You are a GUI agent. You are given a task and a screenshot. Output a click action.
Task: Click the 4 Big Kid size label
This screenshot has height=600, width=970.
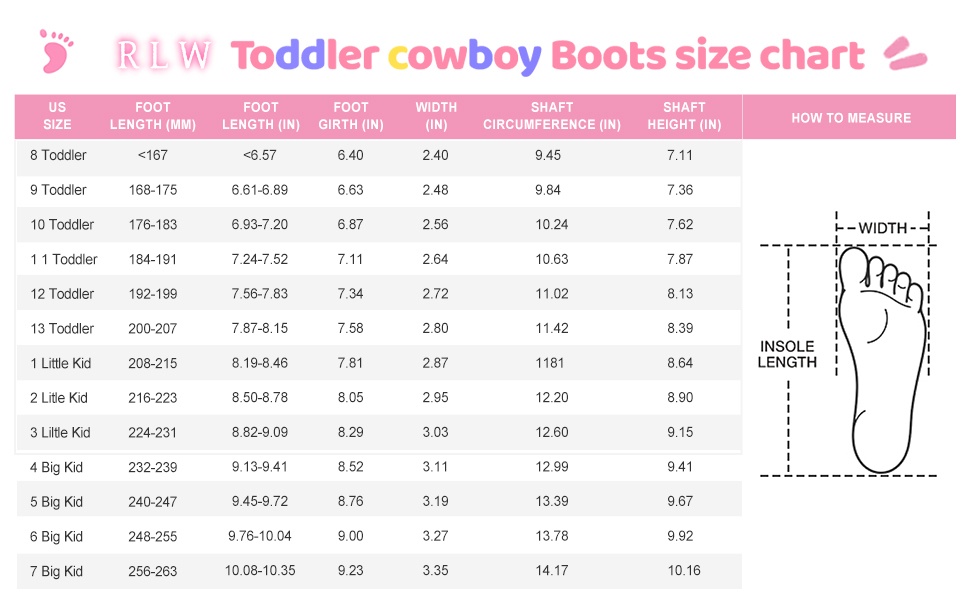coord(56,467)
